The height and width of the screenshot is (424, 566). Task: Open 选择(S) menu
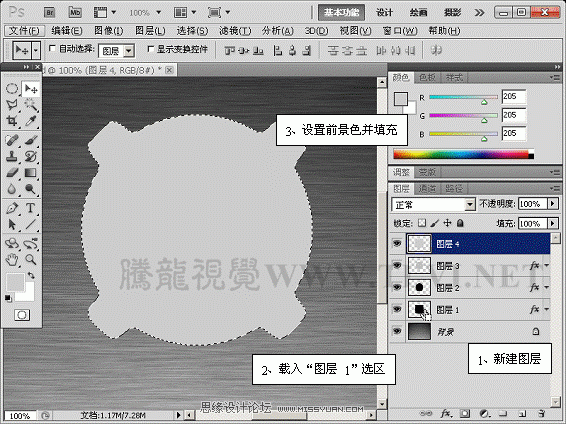click(192, 31)
